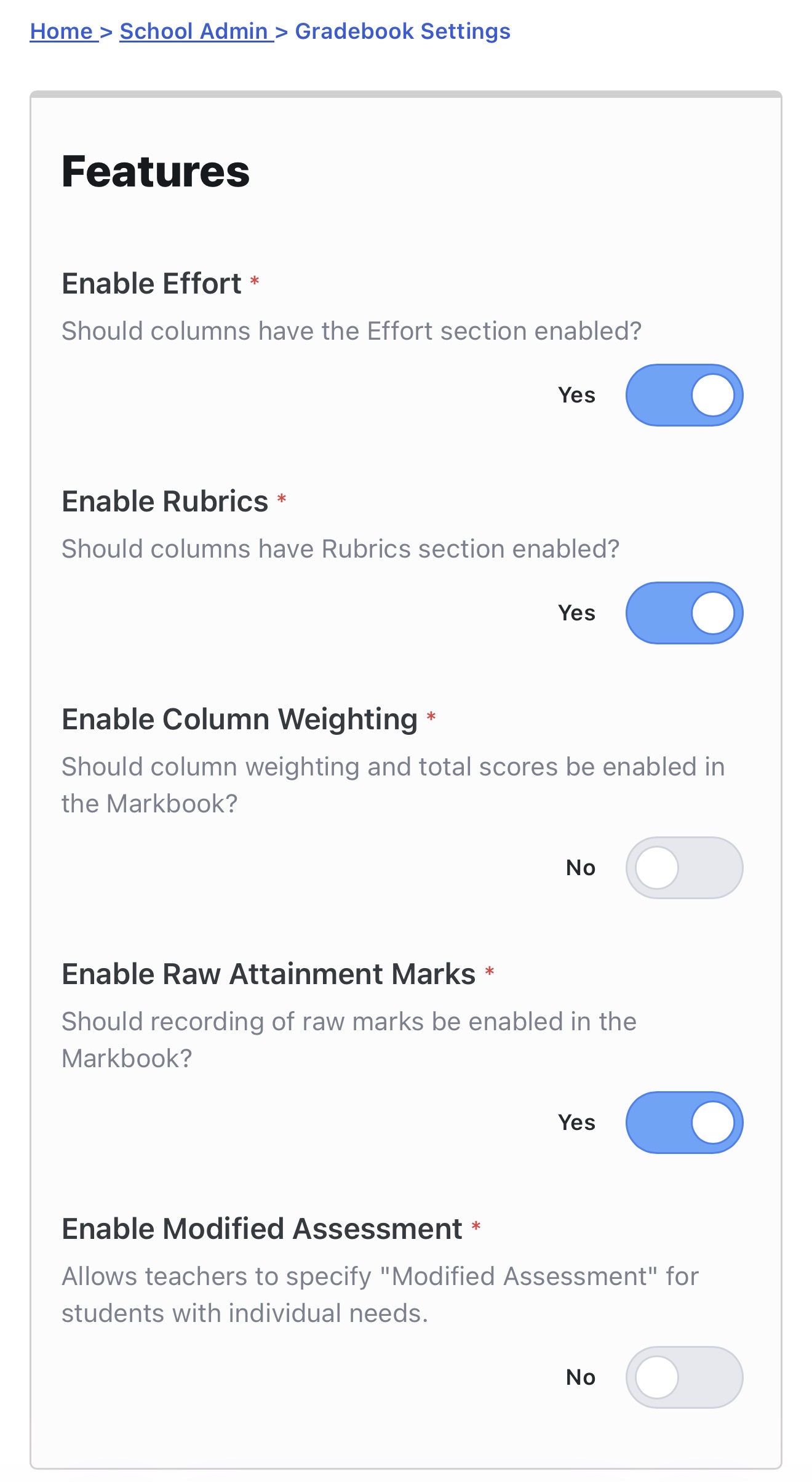Click the red asterisk beside Enable Effort
This screenshot has width=812, height=1482.
(255, 281)
